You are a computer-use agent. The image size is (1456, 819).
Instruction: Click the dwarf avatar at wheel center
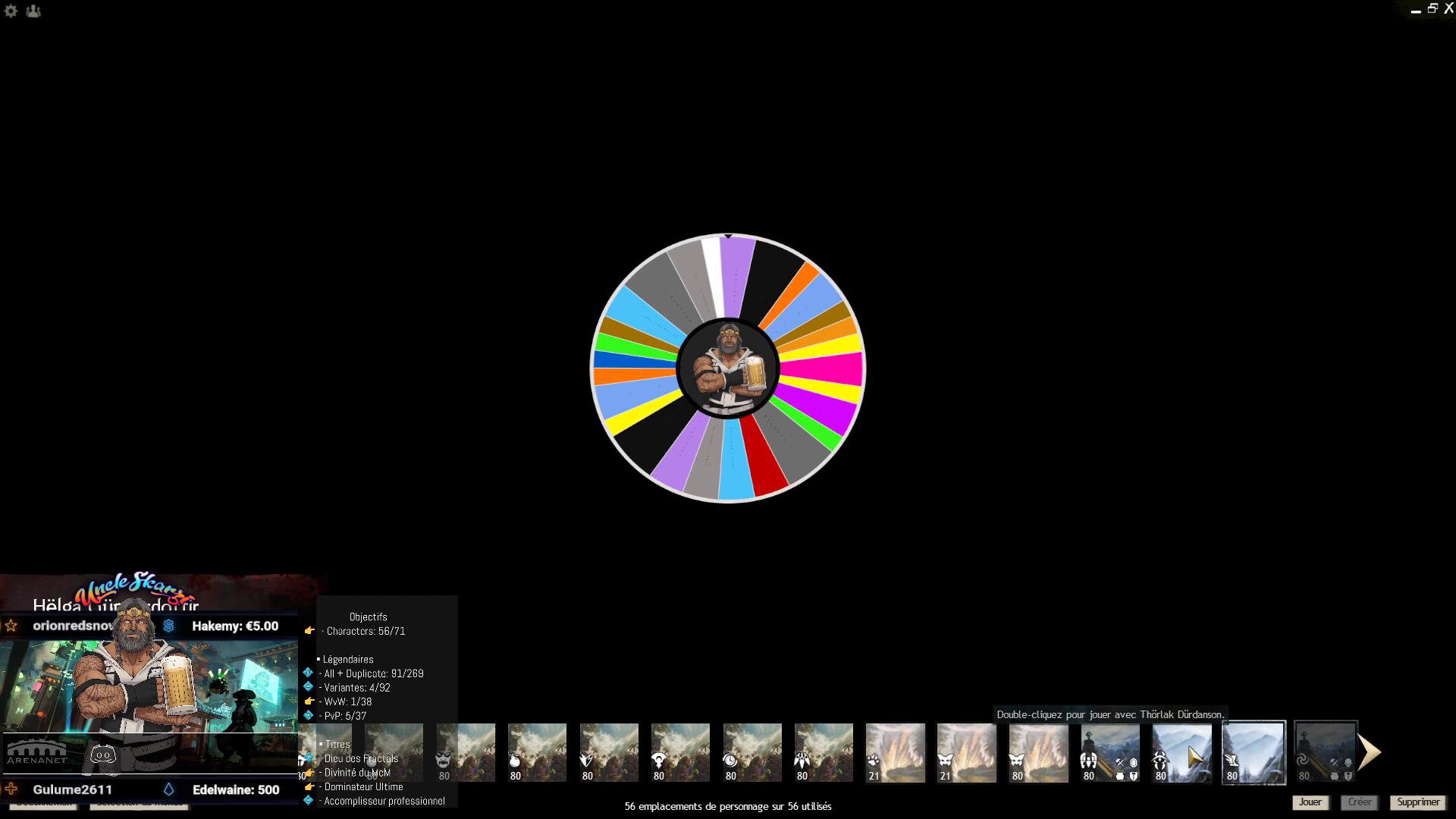point(728,368)
